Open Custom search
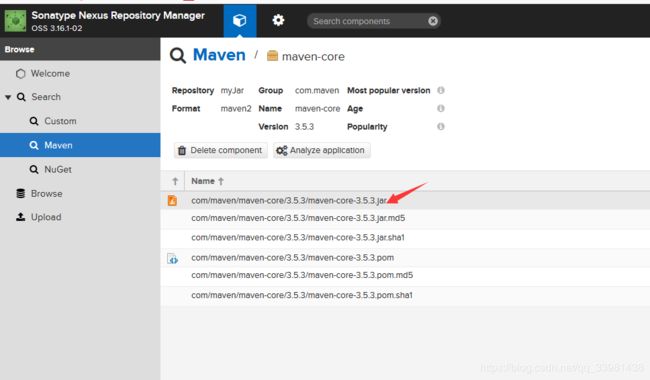 [60, 121]
